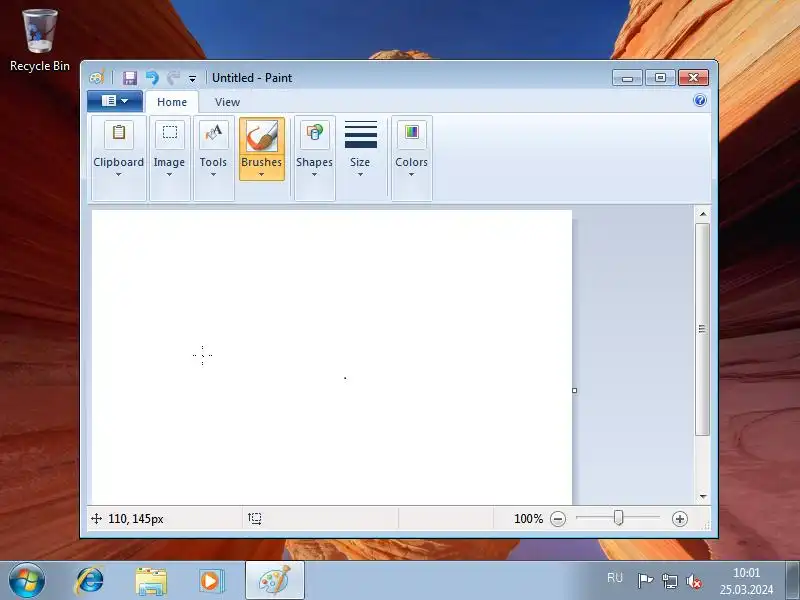The image size is (800, 600).
Task: Click the Clipboard paste icon
Action: (x=119, y=133)
